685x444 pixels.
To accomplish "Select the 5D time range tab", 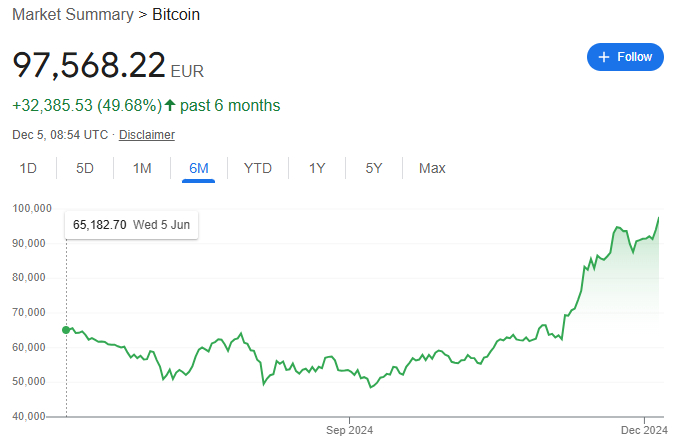I will pyautogui.click(x=85, y=168).
